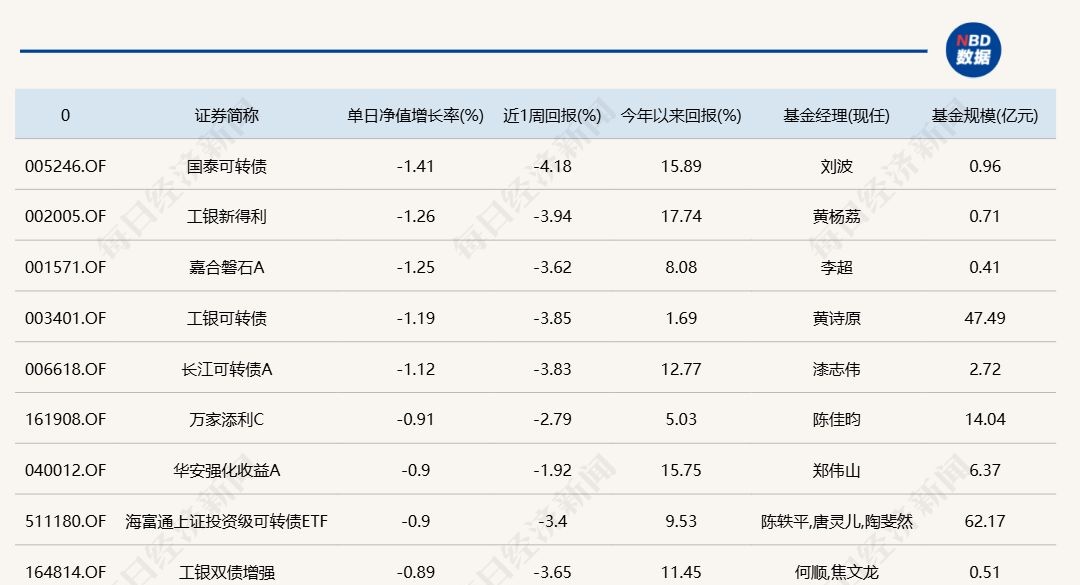The width and height of the screenshot is (1080, 585).
Task: Click weekly return value -3.4
Action: (x=552, y=521)
